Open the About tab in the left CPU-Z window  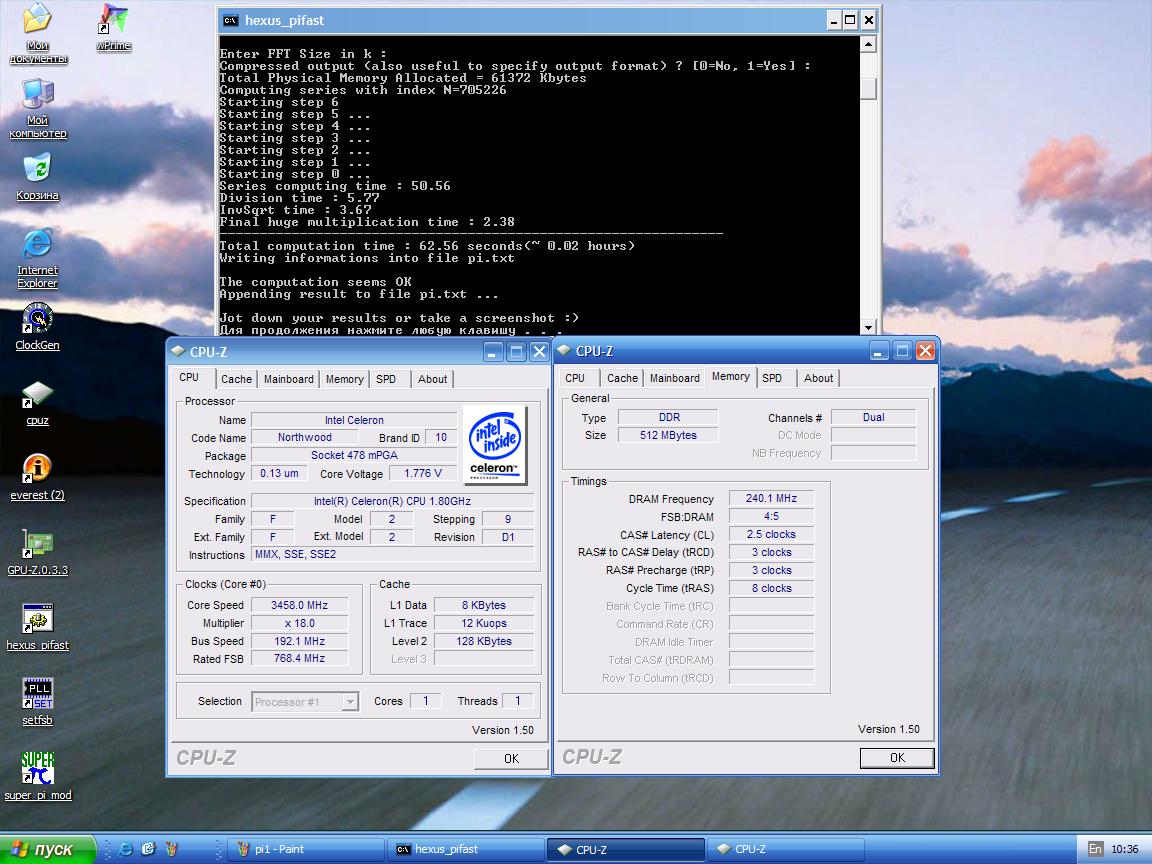pyautogui.click(x=433, y=379)
